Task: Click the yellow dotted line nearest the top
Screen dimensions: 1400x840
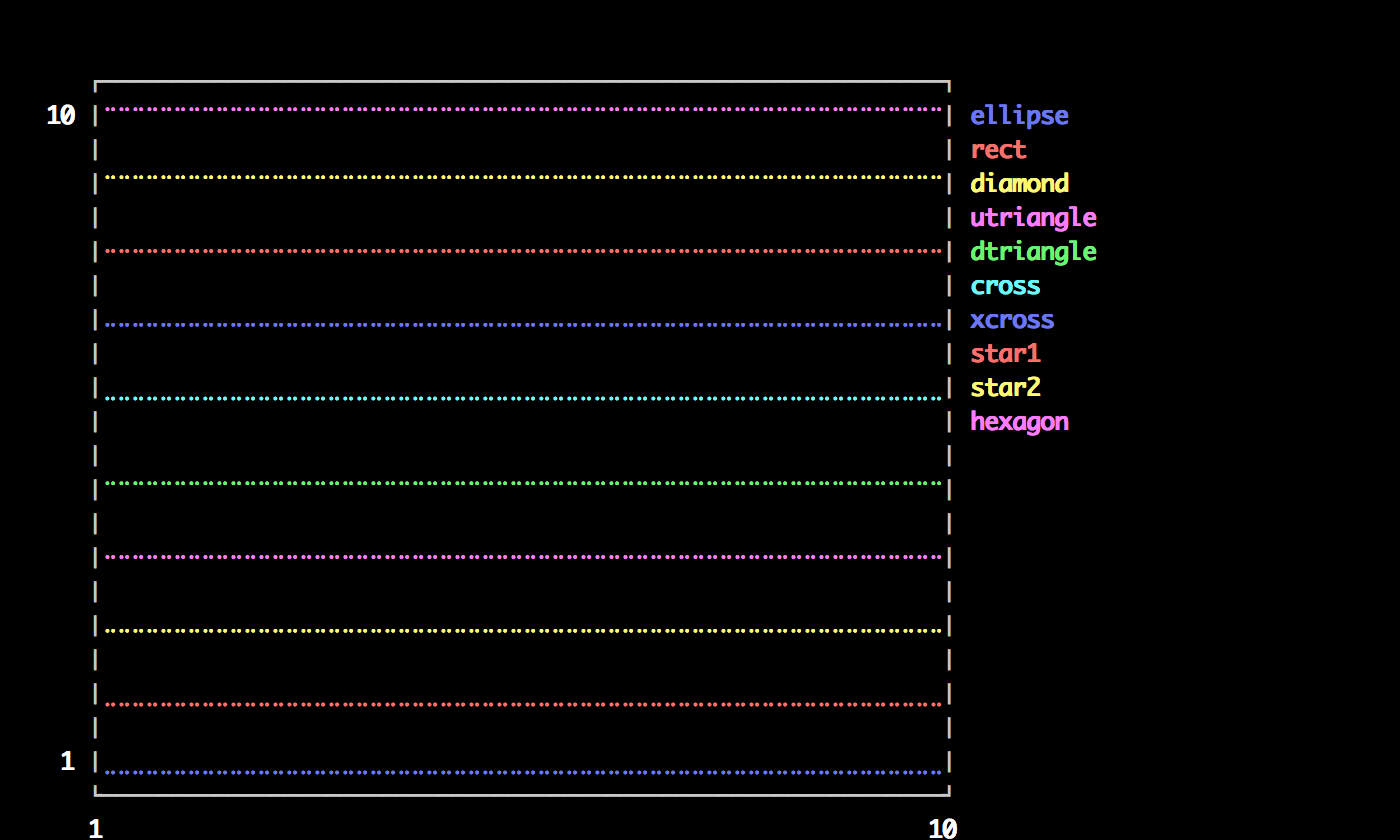Action: (522, 177)
